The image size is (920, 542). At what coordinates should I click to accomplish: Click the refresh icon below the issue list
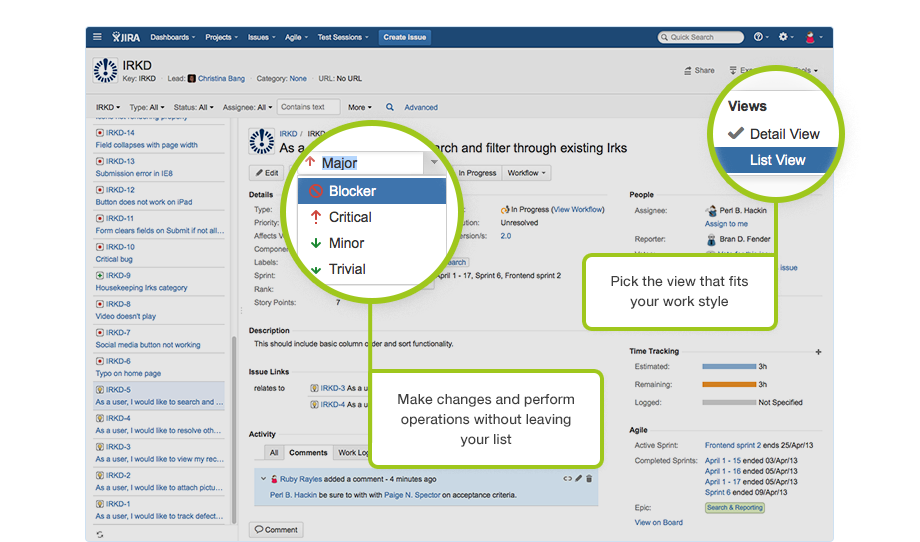[x=100, y=534]
